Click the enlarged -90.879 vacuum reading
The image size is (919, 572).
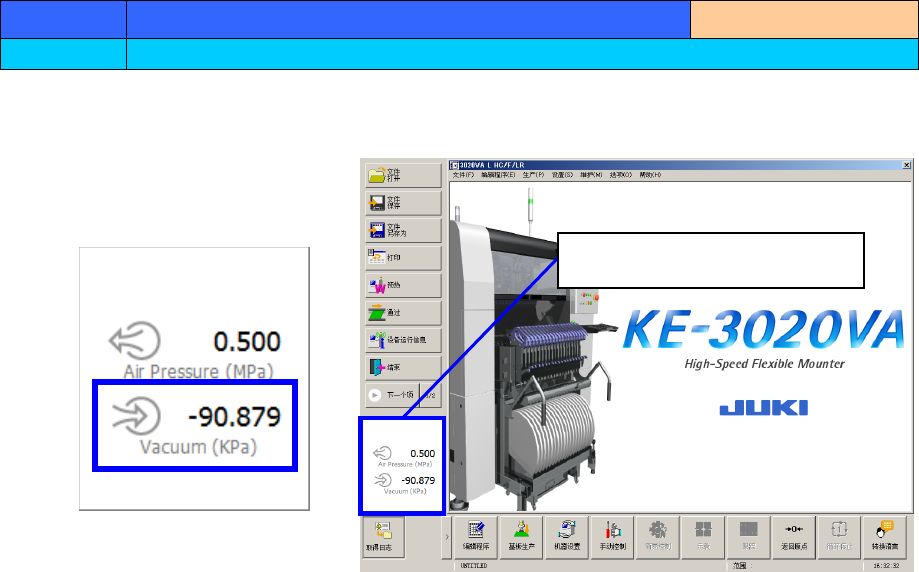point(234,417)
